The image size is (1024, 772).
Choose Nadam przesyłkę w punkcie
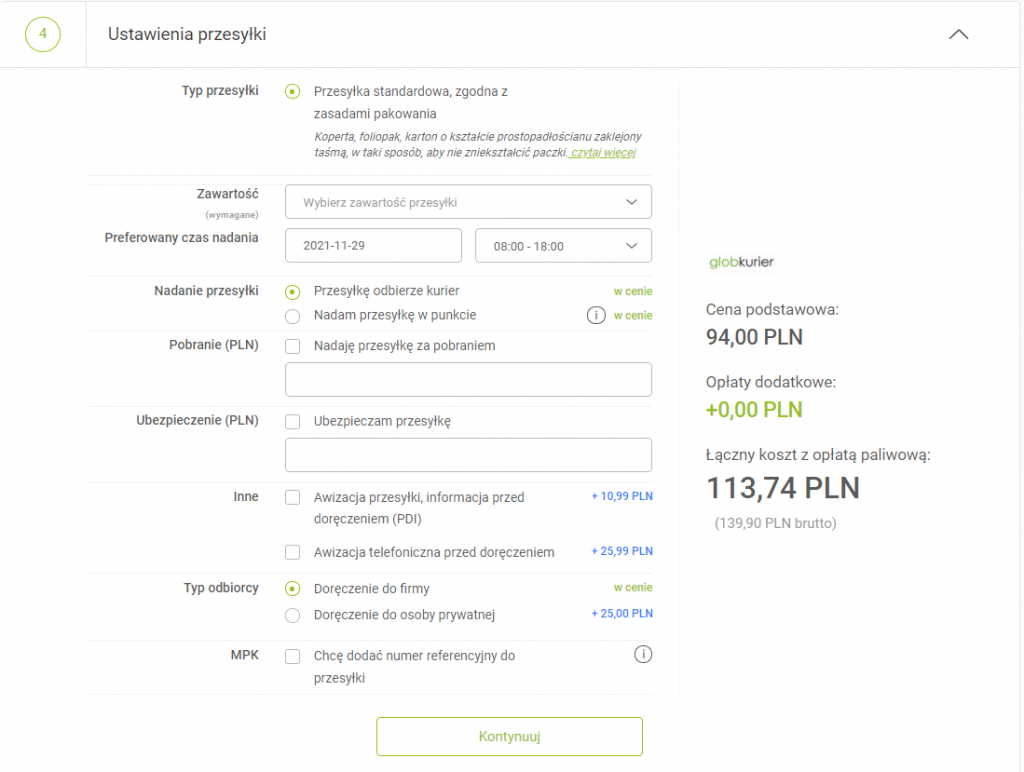292,316
